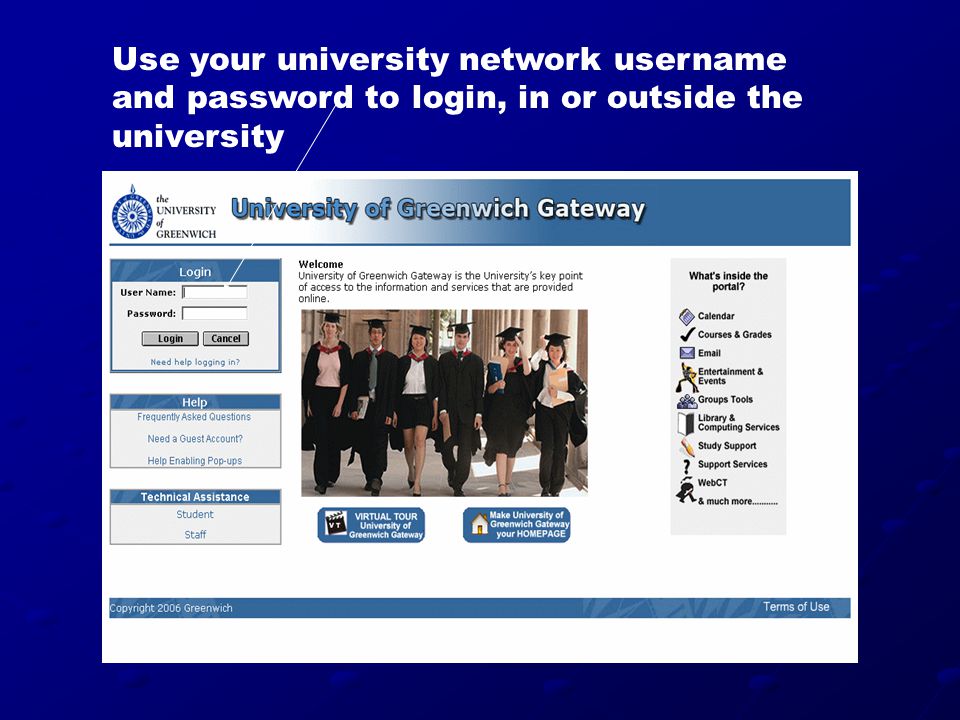
Task: Click the Library & Computing Services label
Action: click(x=738, y=422)
